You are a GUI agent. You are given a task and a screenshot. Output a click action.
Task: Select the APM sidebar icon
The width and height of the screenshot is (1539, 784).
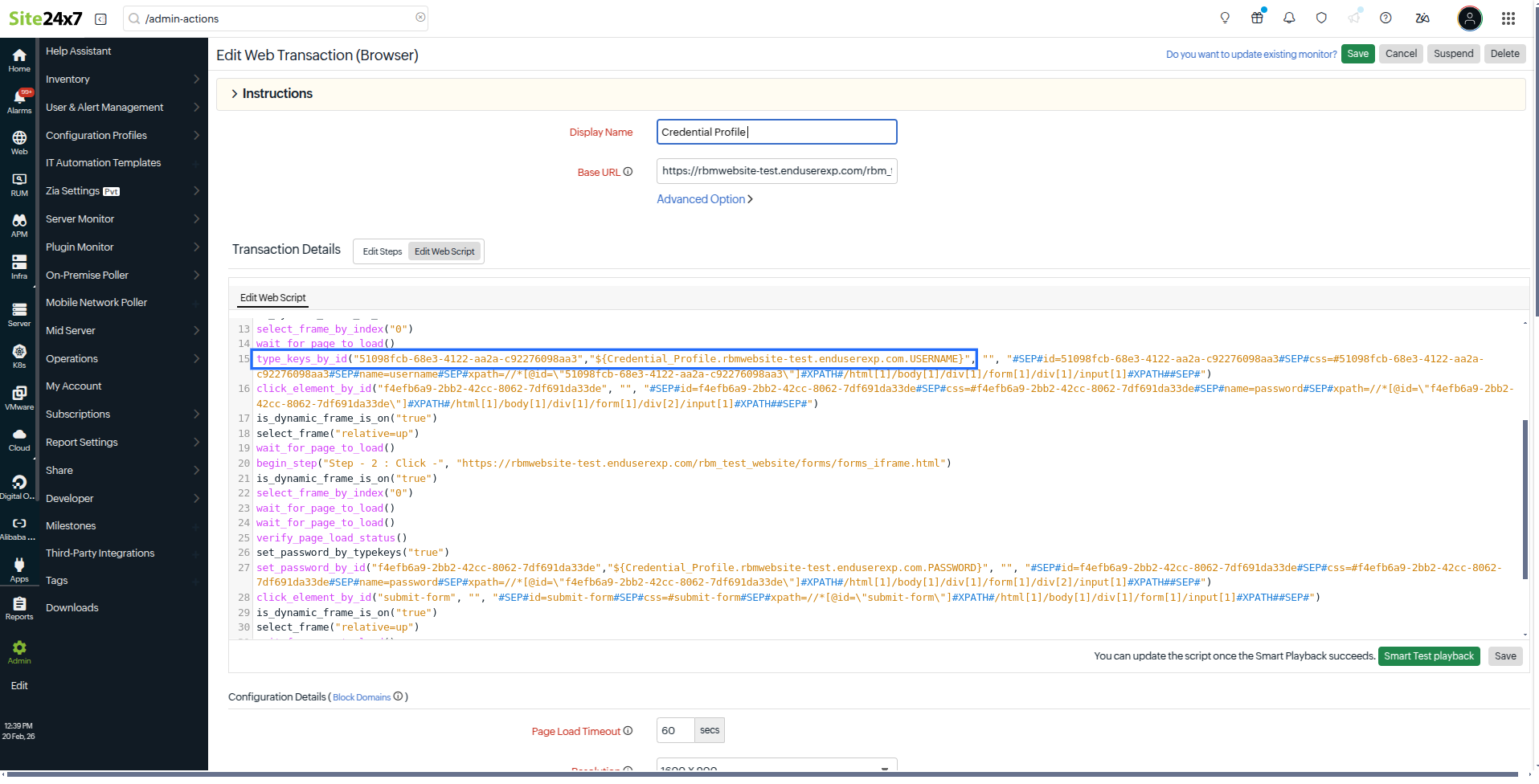pyautogui.click(x=18, y=223)
